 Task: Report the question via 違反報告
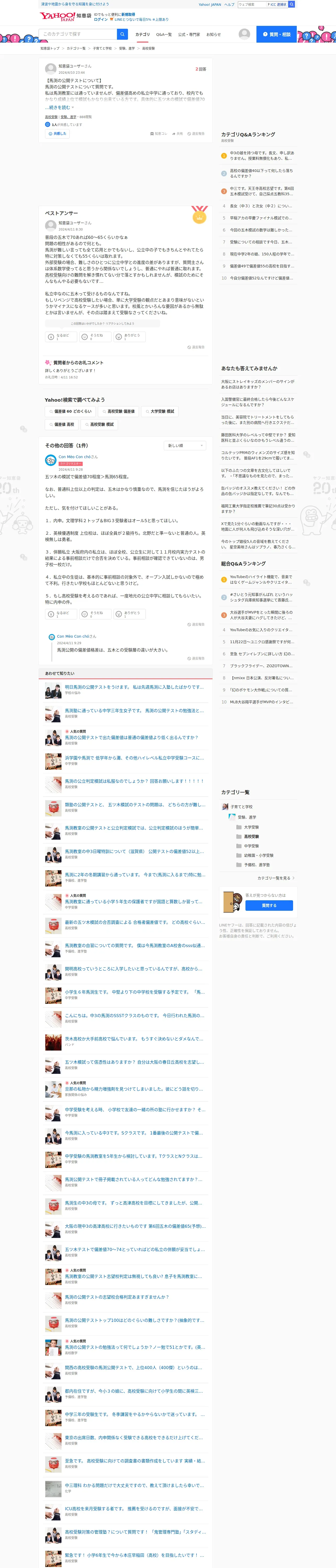point(196,133)
